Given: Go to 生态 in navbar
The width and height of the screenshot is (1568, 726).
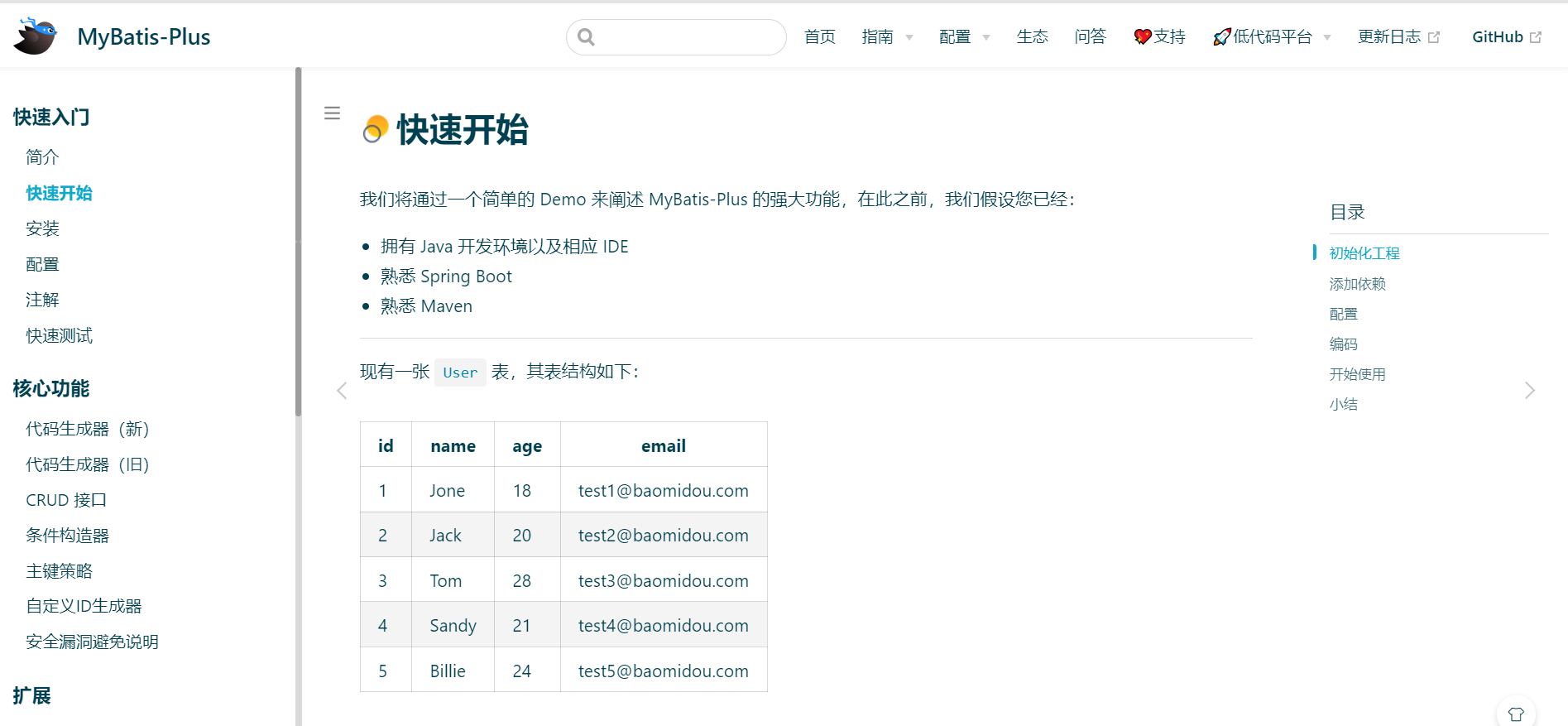Looking at the screenshot, I should click(1033, 36).
